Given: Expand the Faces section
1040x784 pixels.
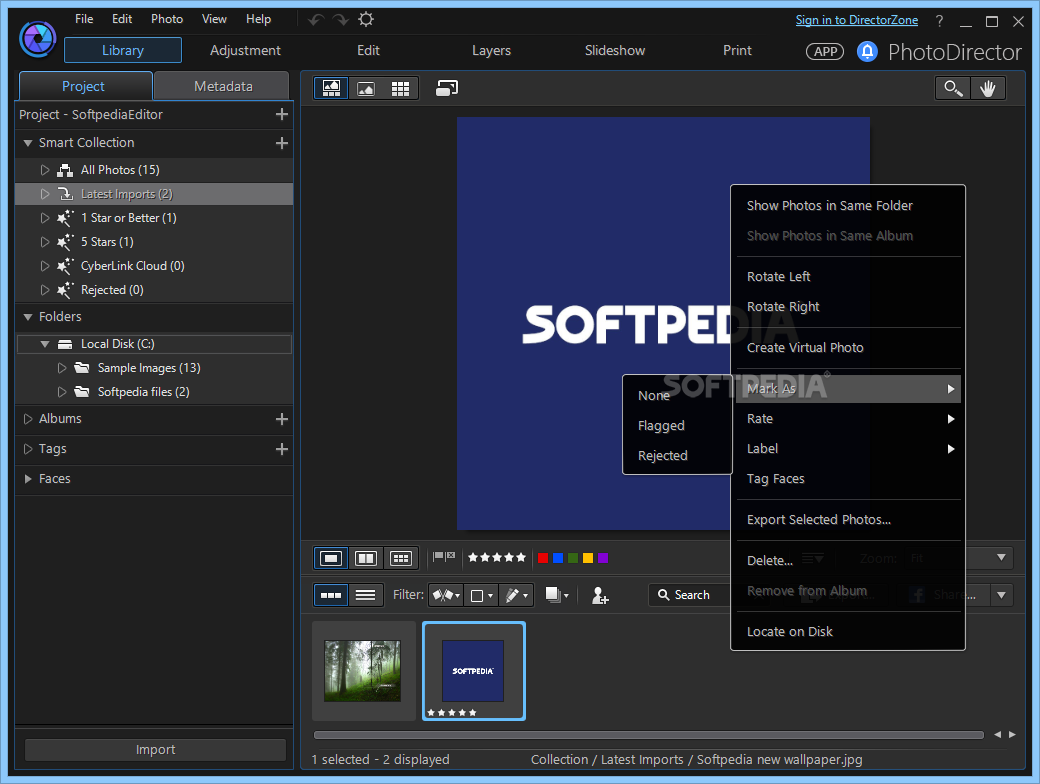Looking at the screenshot, I should [28, 479].
